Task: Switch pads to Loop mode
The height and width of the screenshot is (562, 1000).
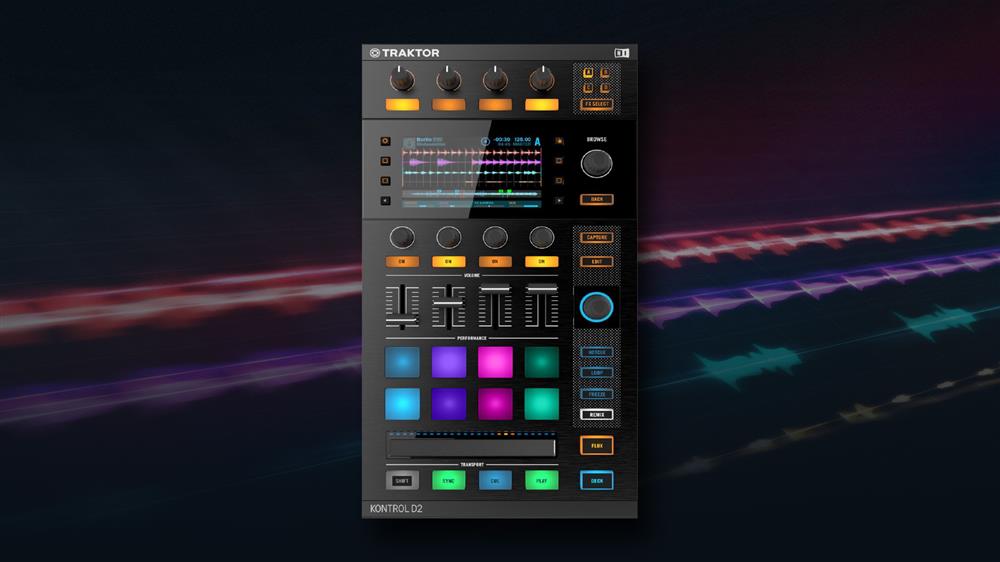Action: (596, 373)
